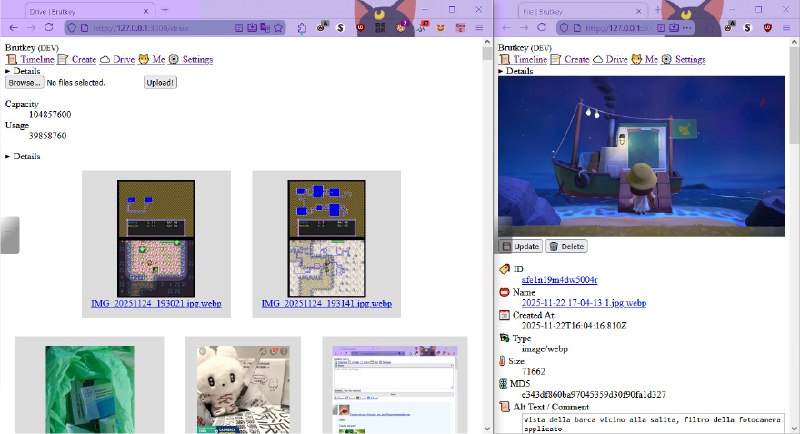This screenshot has height=434, width=800.
Task: Bookmark the Drive page with the star
Action: coord(278,28)
